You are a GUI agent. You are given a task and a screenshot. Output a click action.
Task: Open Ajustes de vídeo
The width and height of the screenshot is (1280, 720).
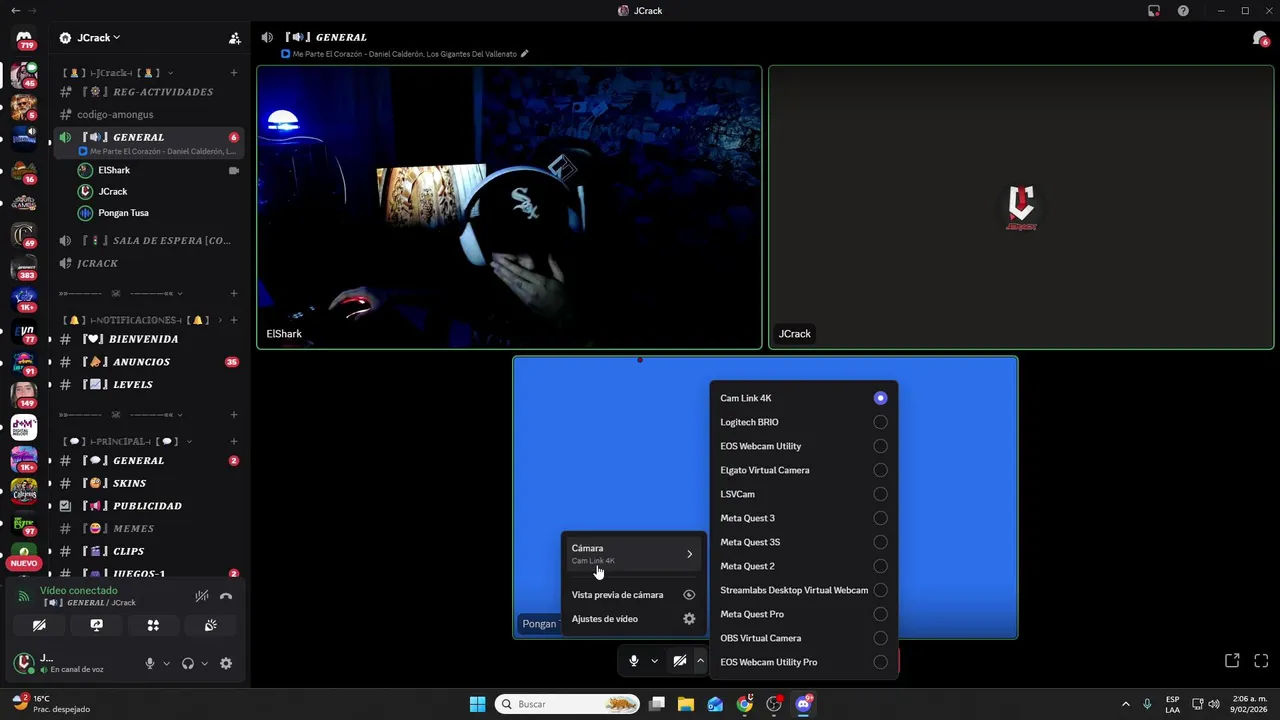point(632,619)
